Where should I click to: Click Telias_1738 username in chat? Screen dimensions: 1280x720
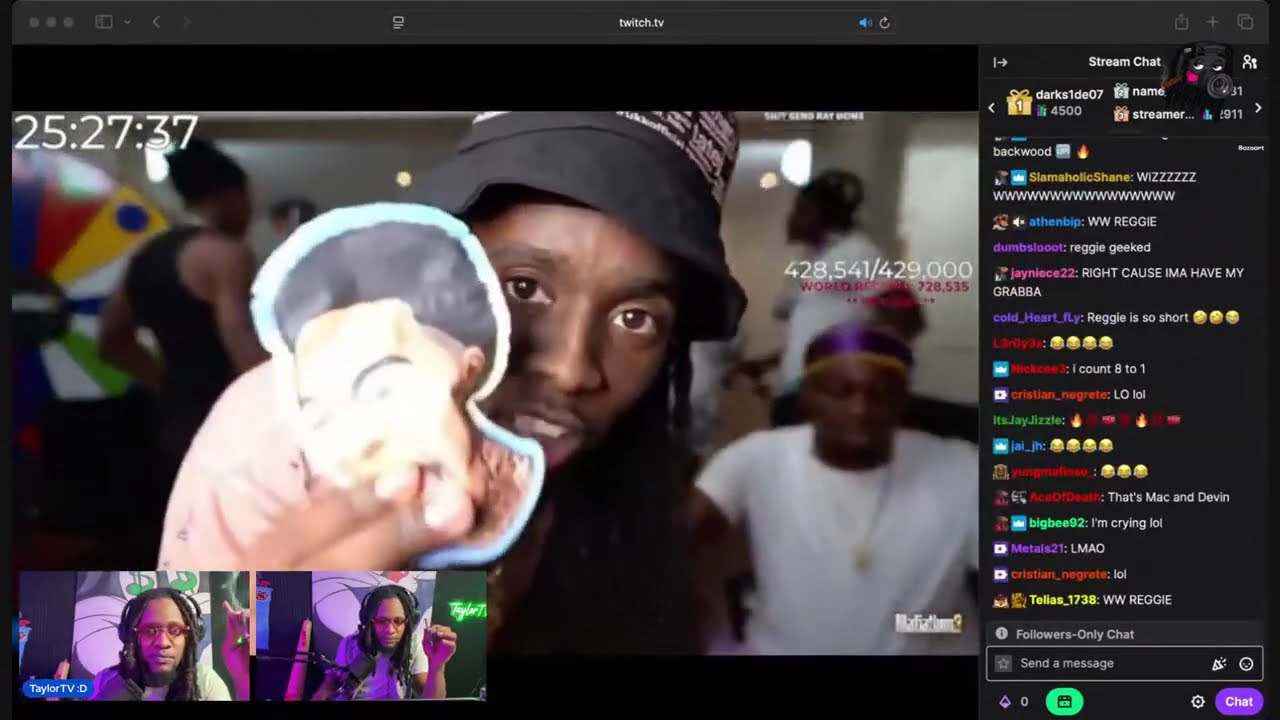tap(1063, 600)
